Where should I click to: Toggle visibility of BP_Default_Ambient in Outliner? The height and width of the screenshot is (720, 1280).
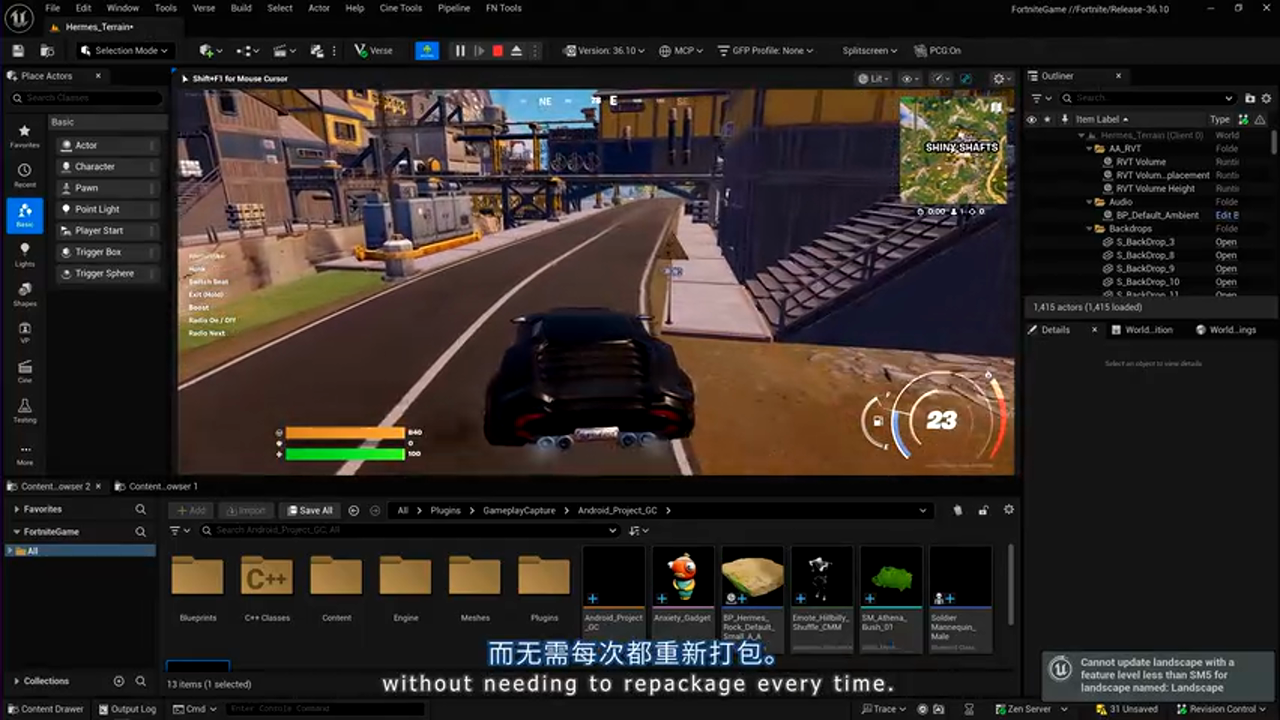click(x=1031, y=214)
